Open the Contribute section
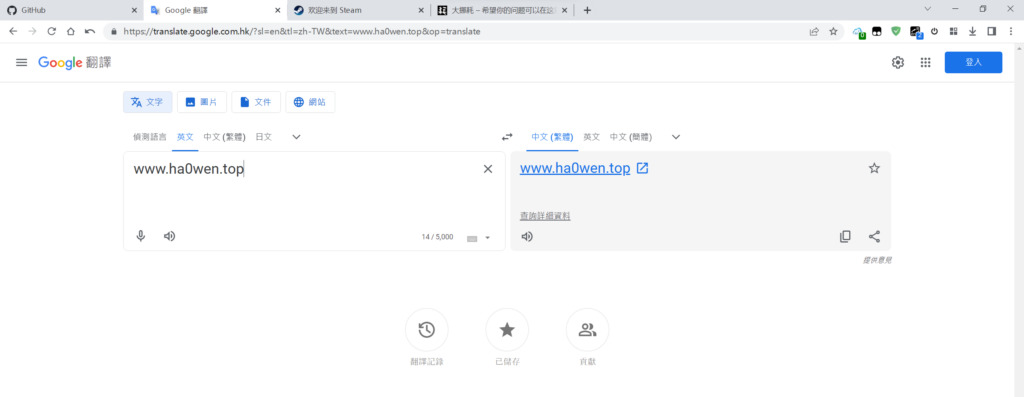Screen dimensions: 1024x397 (x=588, y=330)
